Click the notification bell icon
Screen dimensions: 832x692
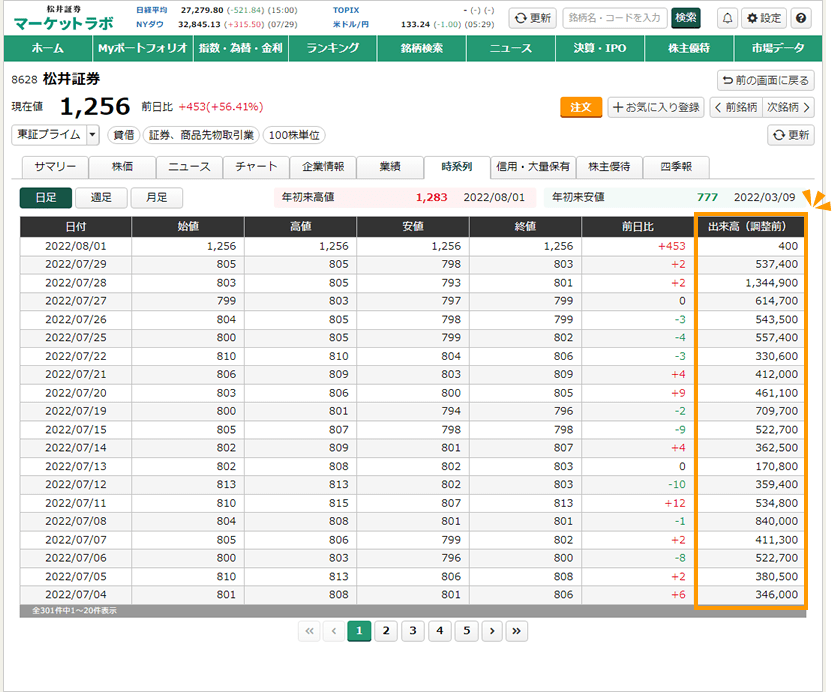pyautogui.click(x=727, y=18)
